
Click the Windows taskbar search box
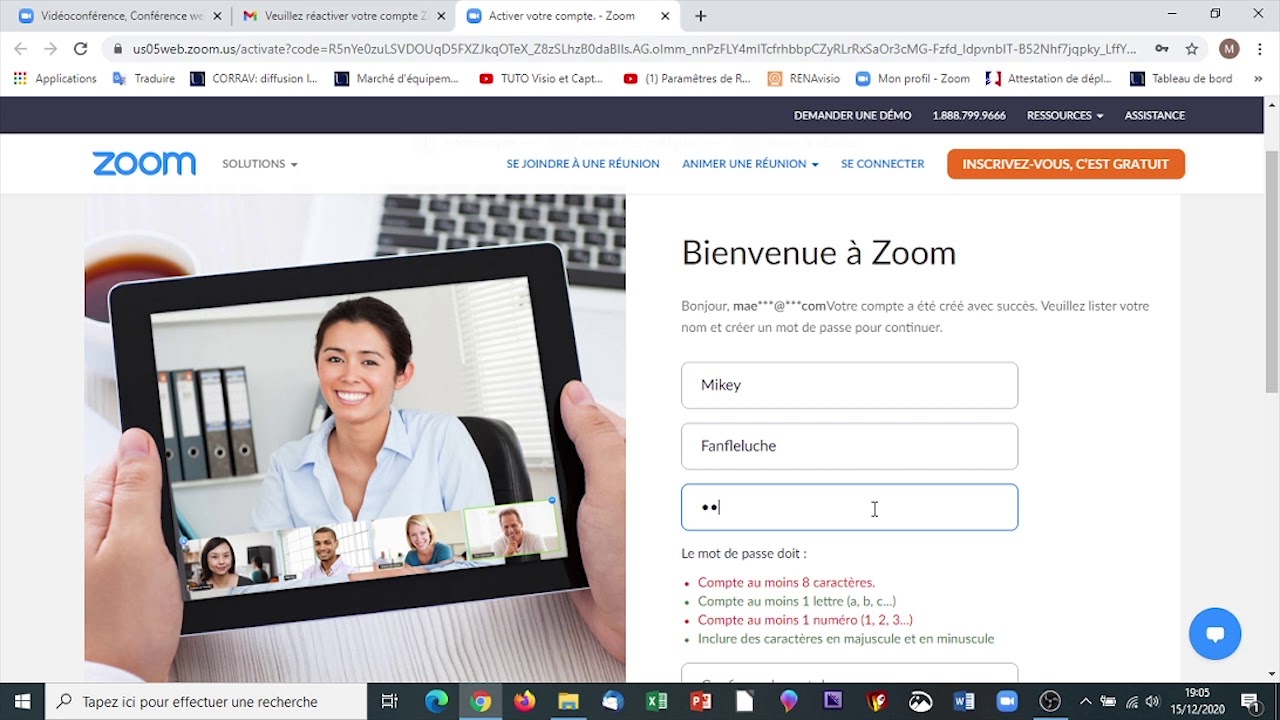tap(207, 701)
